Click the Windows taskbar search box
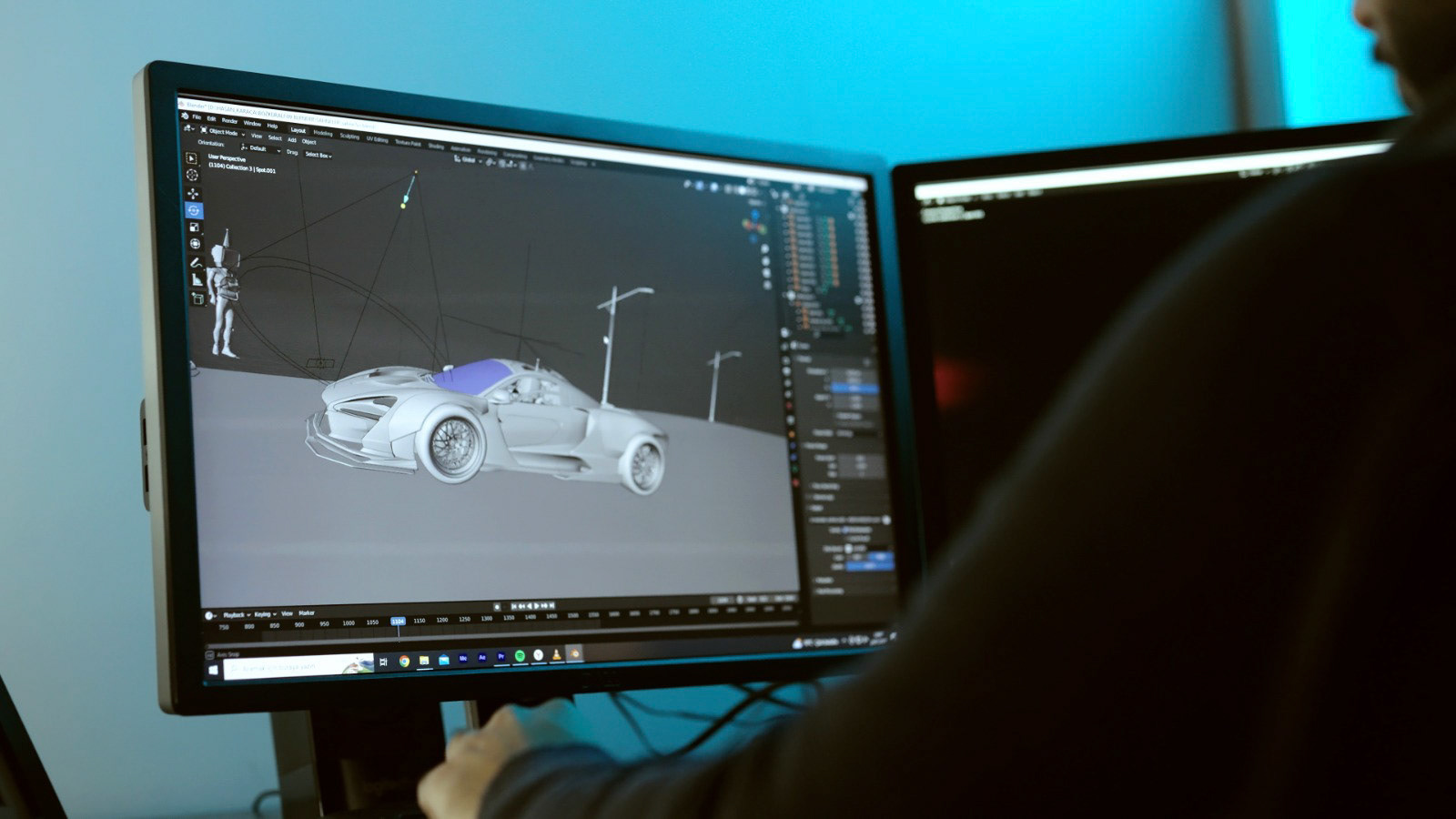The height and width of the screenshot is (819, 1456). 298,666
